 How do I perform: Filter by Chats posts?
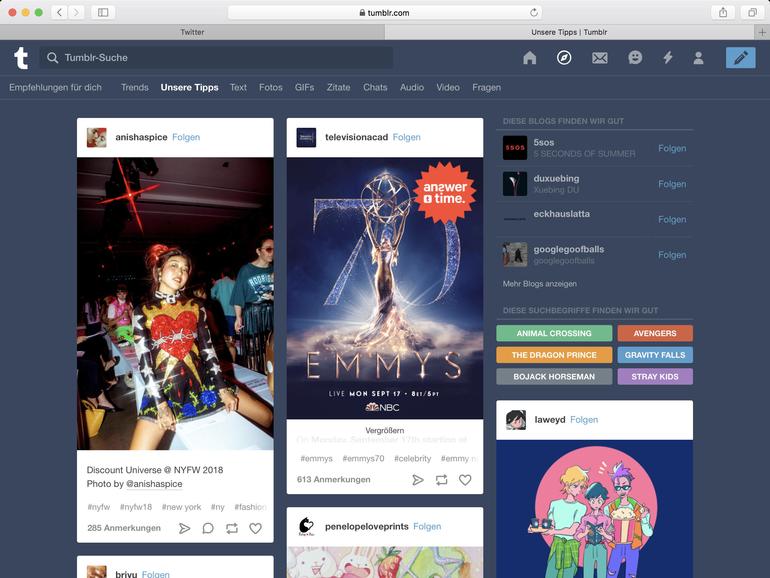[x=375, y=87]
